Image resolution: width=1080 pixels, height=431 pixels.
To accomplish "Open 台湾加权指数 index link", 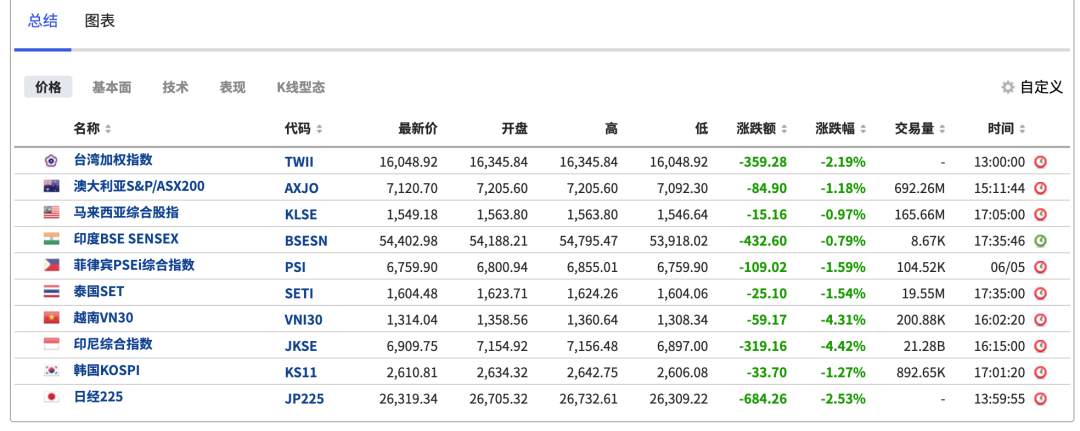I will [113, 160].
